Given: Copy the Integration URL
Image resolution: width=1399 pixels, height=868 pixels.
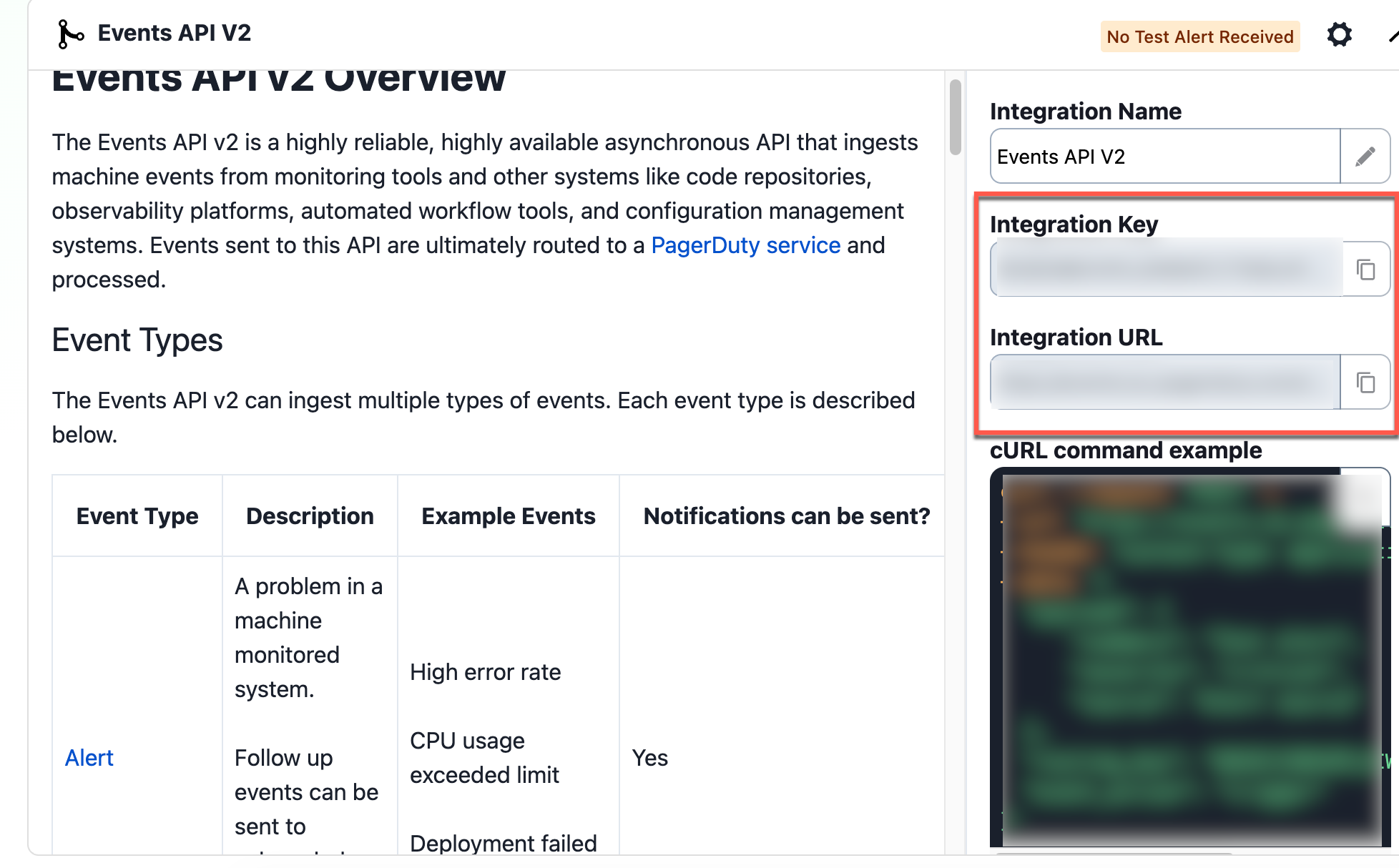Looking at the screenshot, I should pos(1365,383).
